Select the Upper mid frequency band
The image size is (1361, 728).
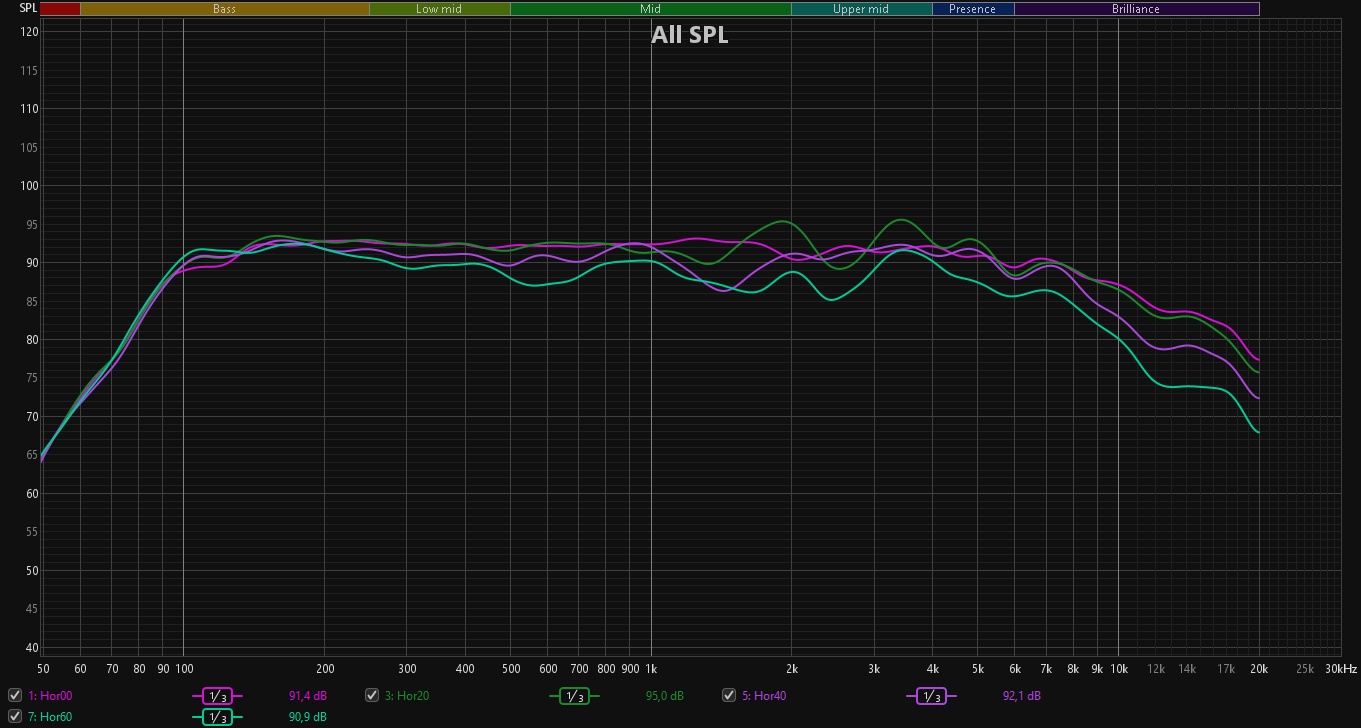pyautogui.click(x=861, y=9)
